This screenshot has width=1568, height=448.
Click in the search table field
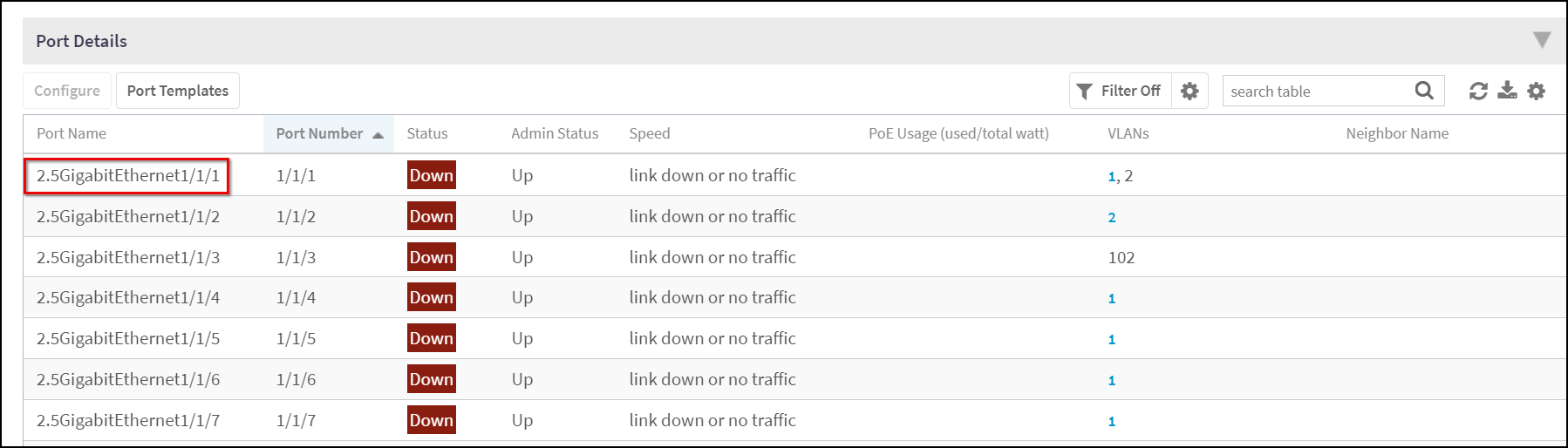coord(1317,91)
